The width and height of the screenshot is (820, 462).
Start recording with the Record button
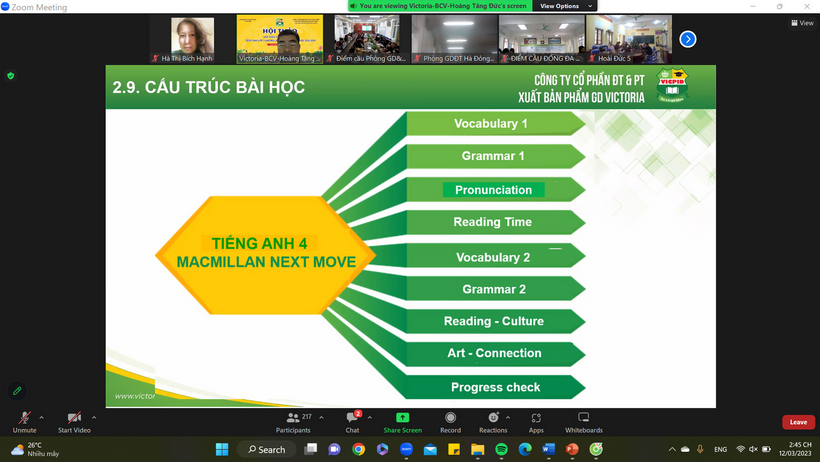(x=450, y=422)
